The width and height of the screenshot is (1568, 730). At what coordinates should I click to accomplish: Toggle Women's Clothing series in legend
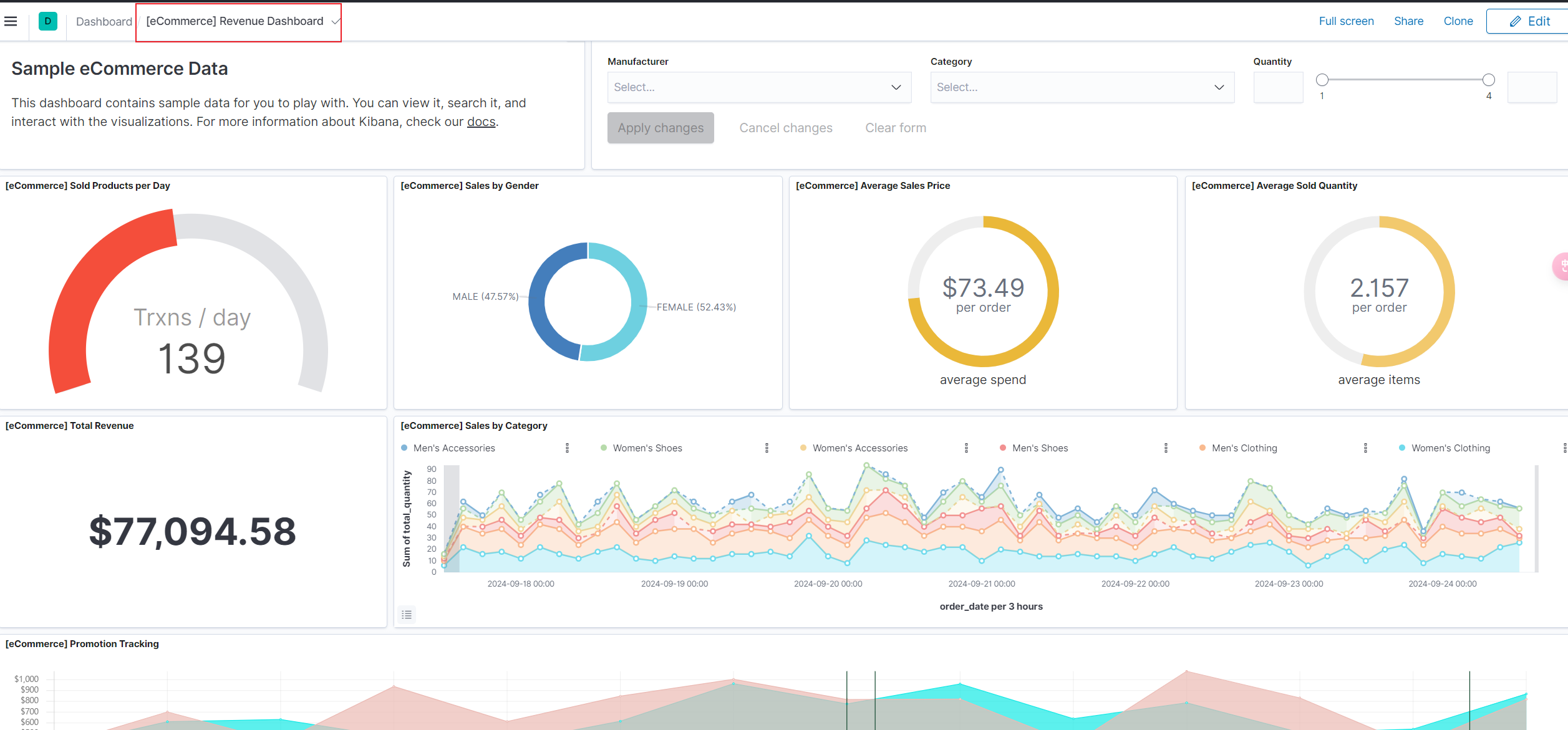[1450, 448]
